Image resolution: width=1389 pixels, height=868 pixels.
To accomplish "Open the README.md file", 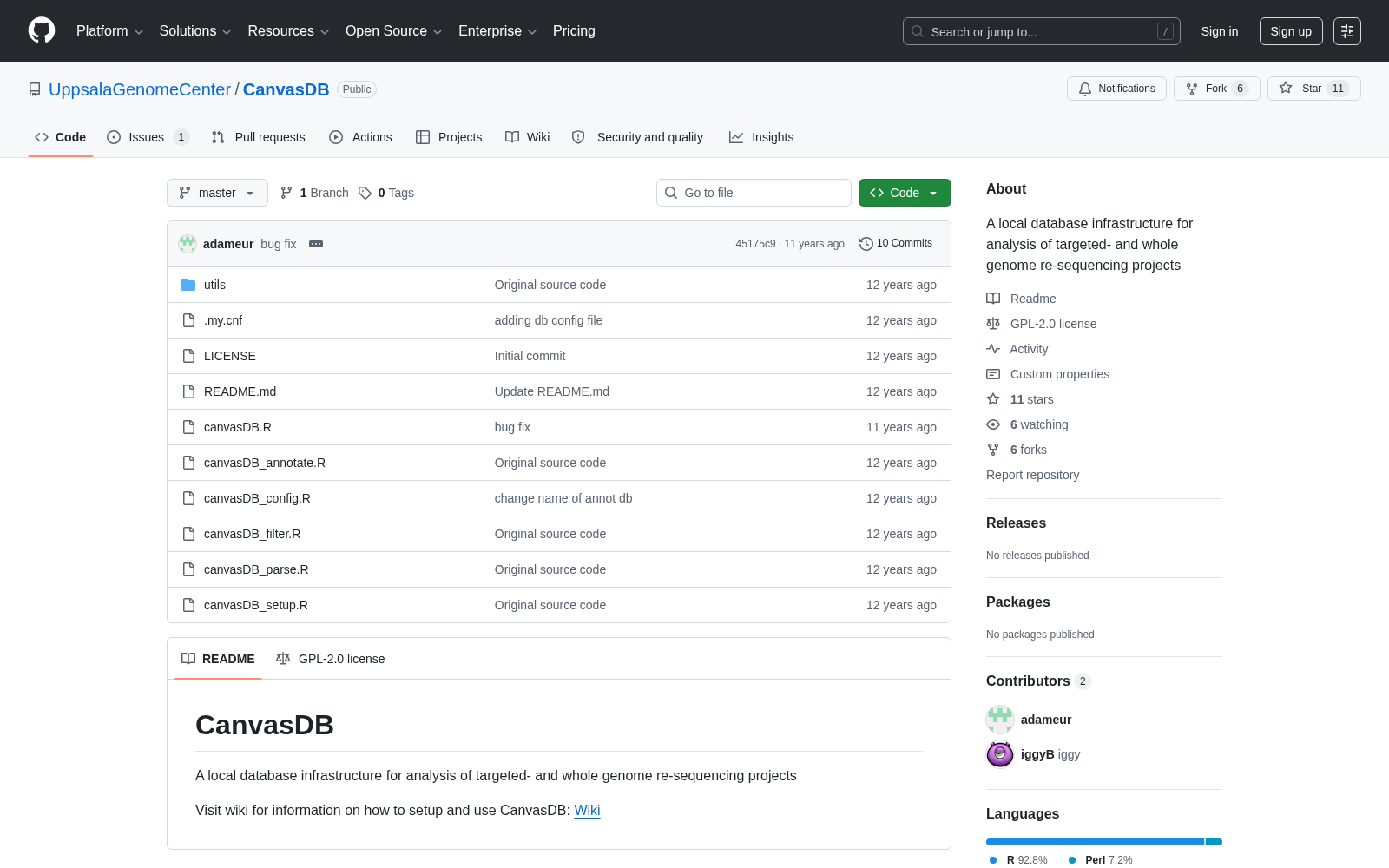I will coord(240,391).
